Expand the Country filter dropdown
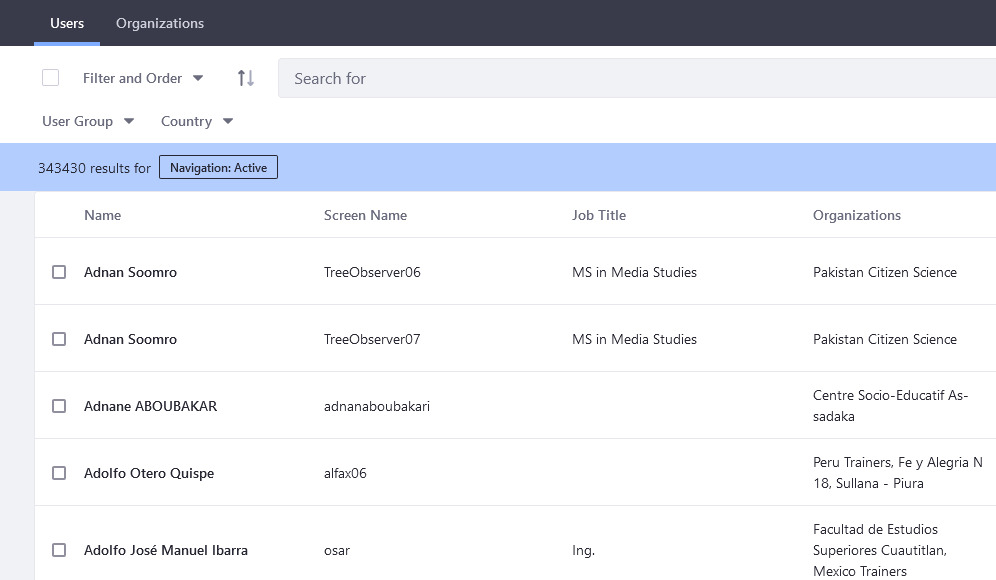This screenshot has height=580, width=996. [x=197, y=121]
